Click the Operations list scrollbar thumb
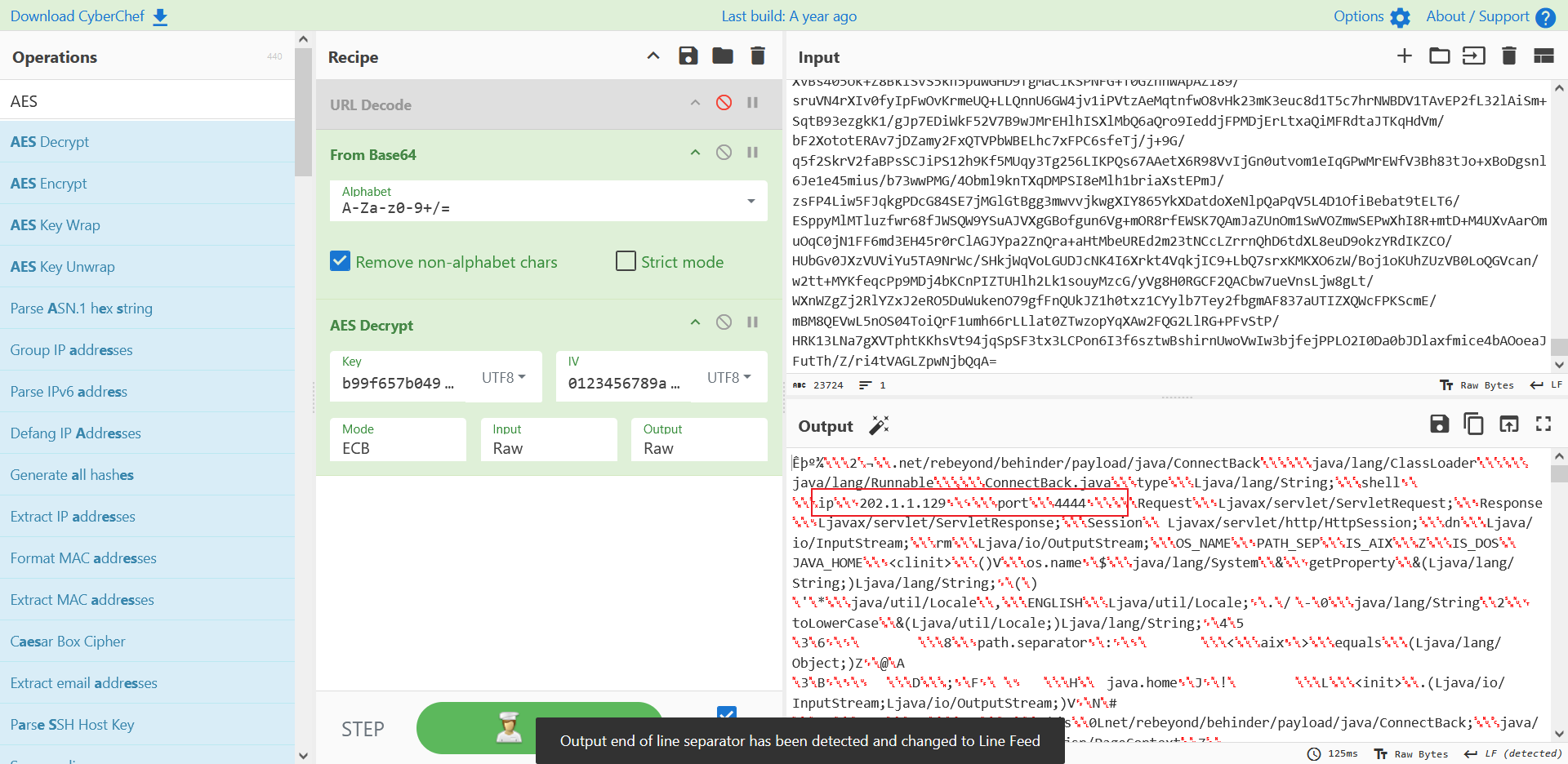 point(303,112)
